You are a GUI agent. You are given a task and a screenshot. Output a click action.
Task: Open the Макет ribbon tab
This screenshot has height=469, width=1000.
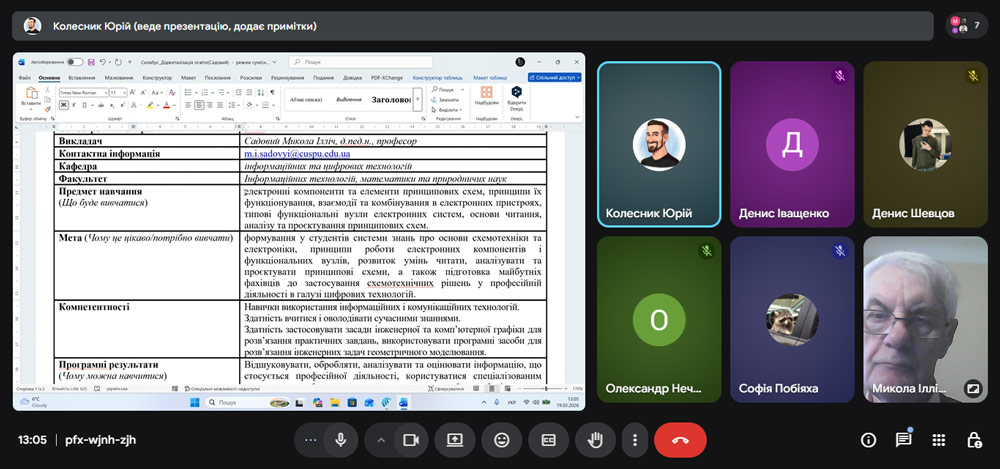click(189, 77)
